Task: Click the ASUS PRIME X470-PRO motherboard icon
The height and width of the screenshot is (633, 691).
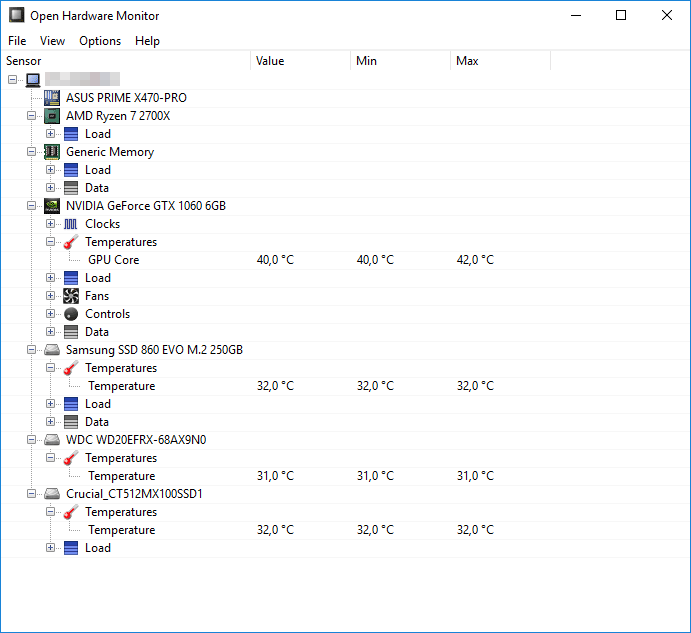Action: 52,98
